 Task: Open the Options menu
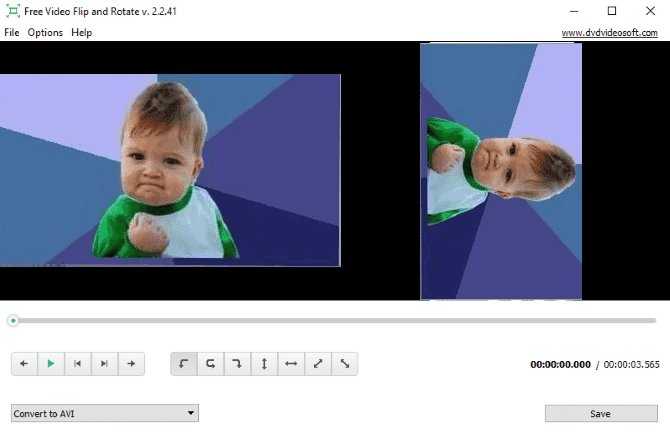click(x=45, y=32)
